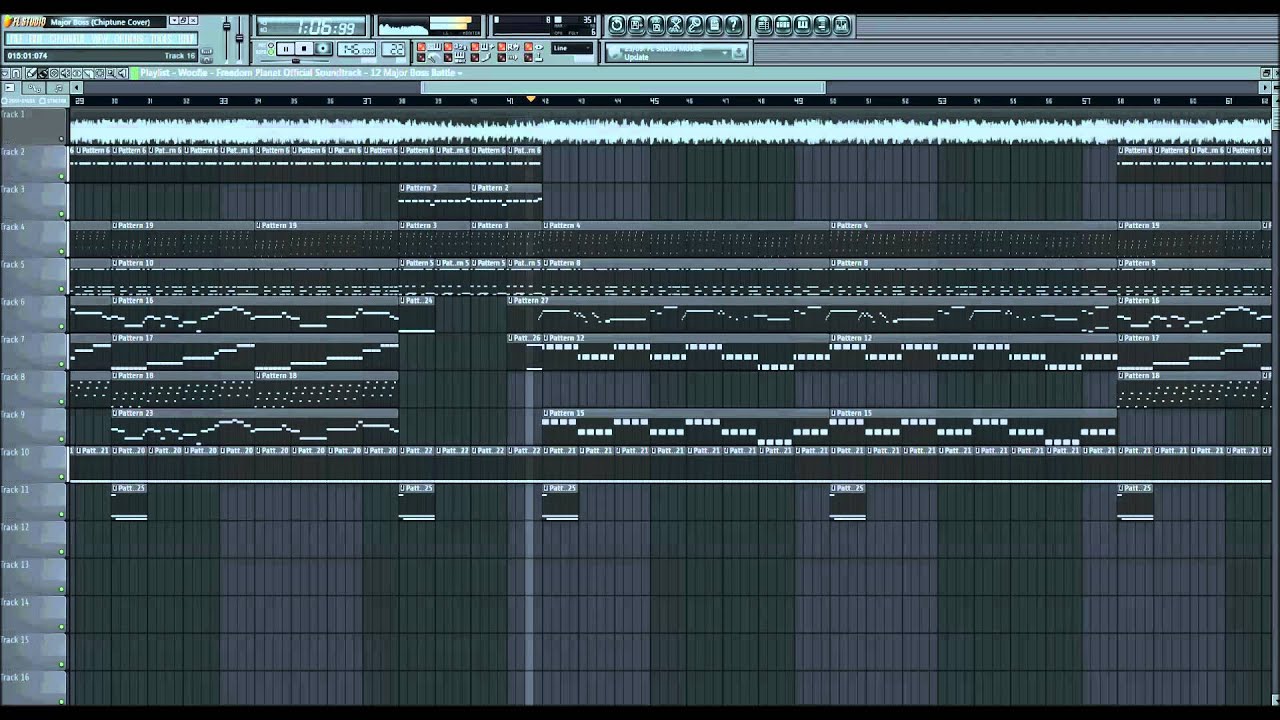The width and height of the screenshot is (1280, 720).
Task: Select the Delete tool in playlist toolbar
Action: coord(54,73)
